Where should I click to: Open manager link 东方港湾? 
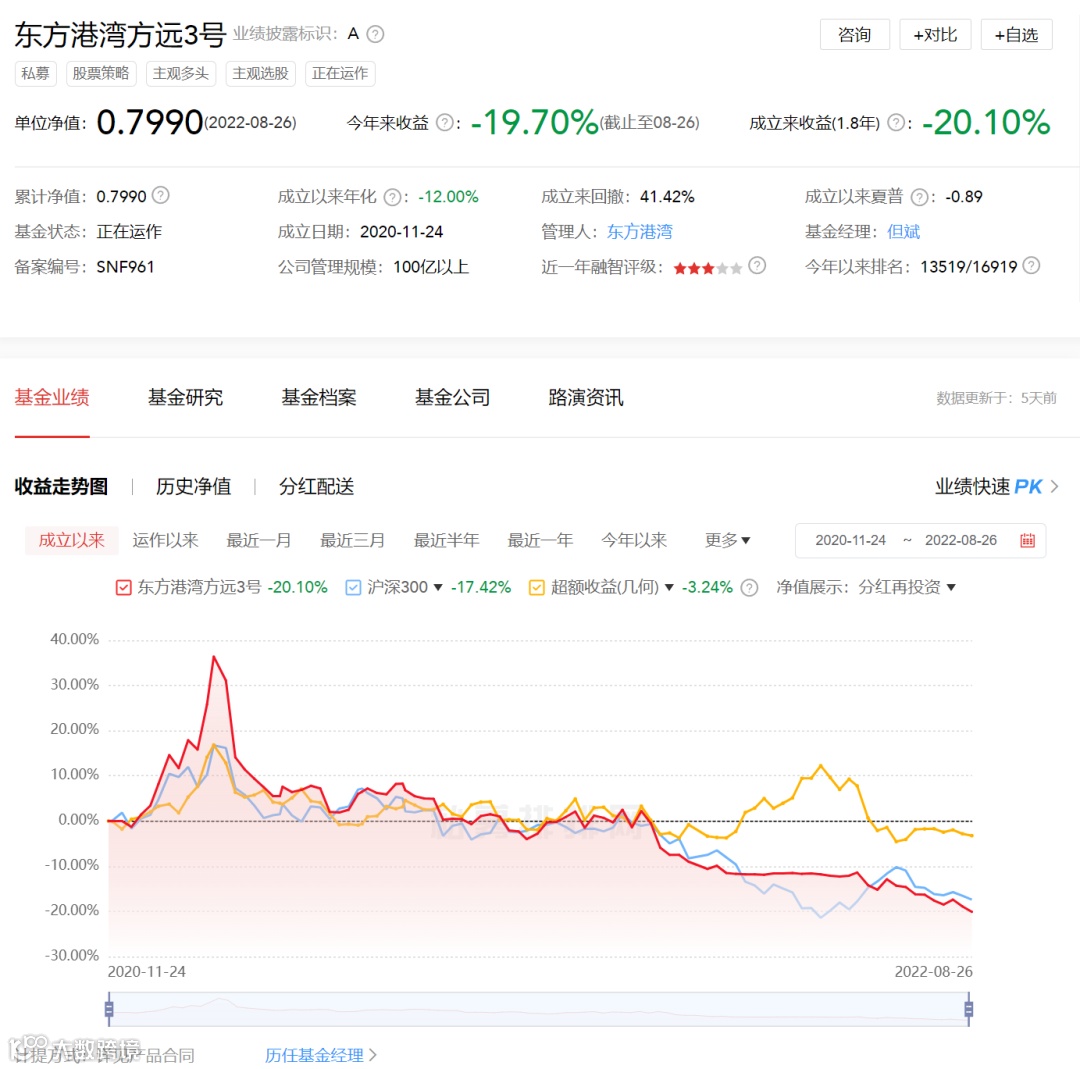tap(639, 231)
